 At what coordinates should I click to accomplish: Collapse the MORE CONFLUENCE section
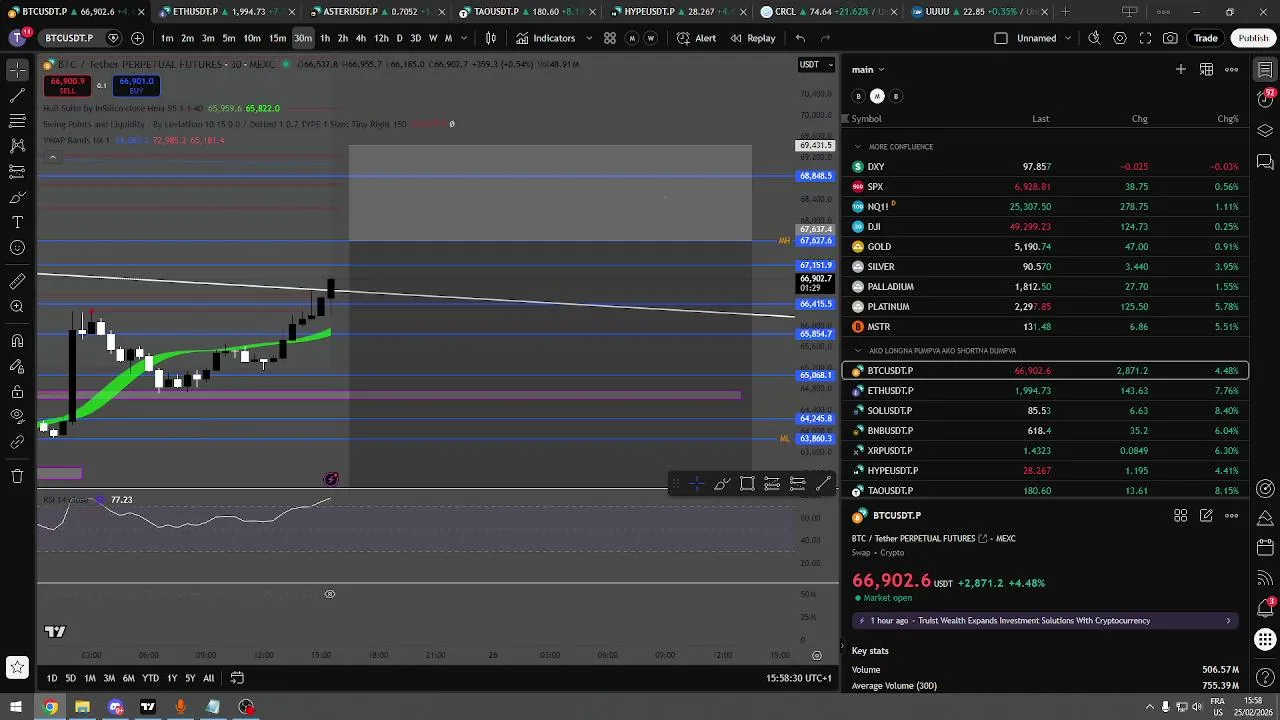coord(858,147)
